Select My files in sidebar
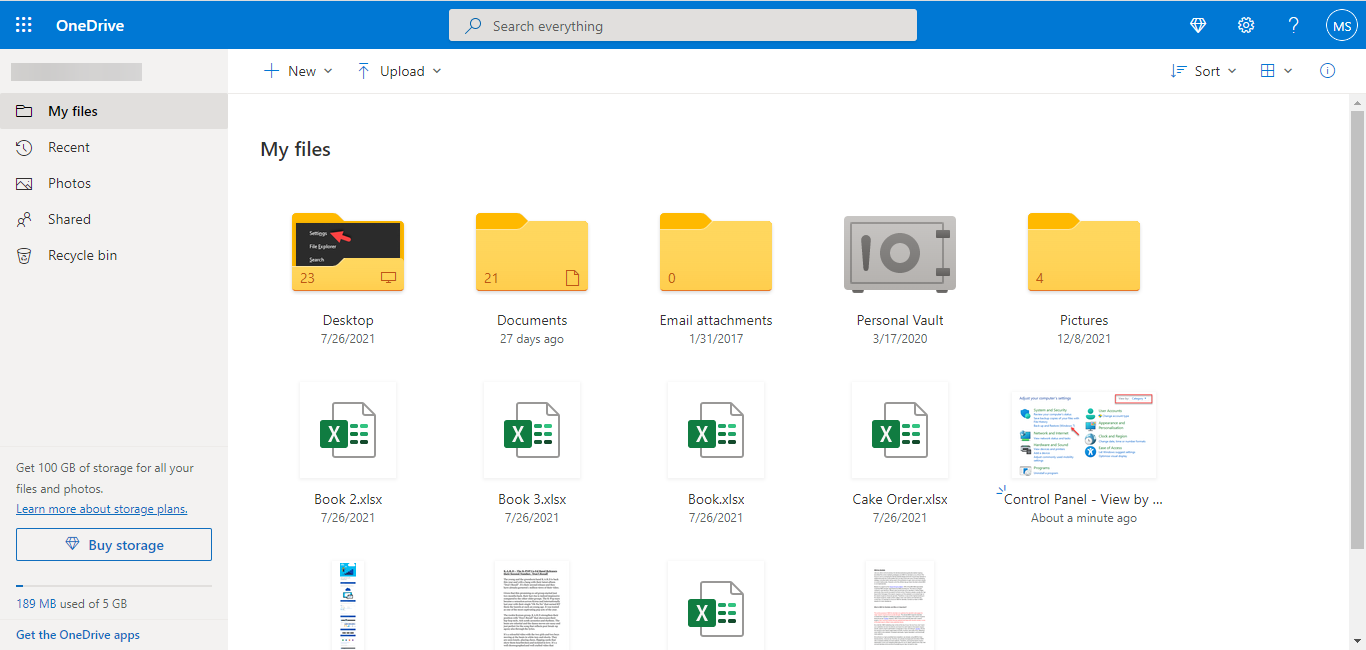This screenshot has height=650, width=1366. 114,111
